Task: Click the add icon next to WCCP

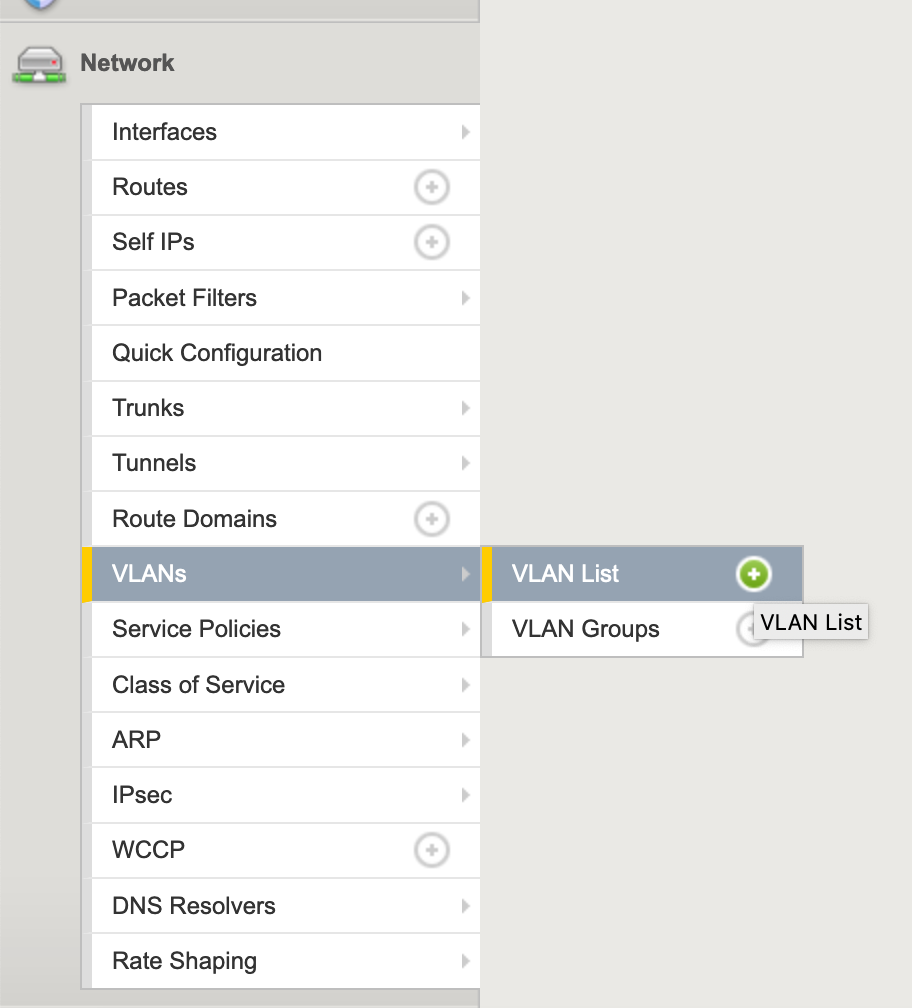Action: point(431,850)
